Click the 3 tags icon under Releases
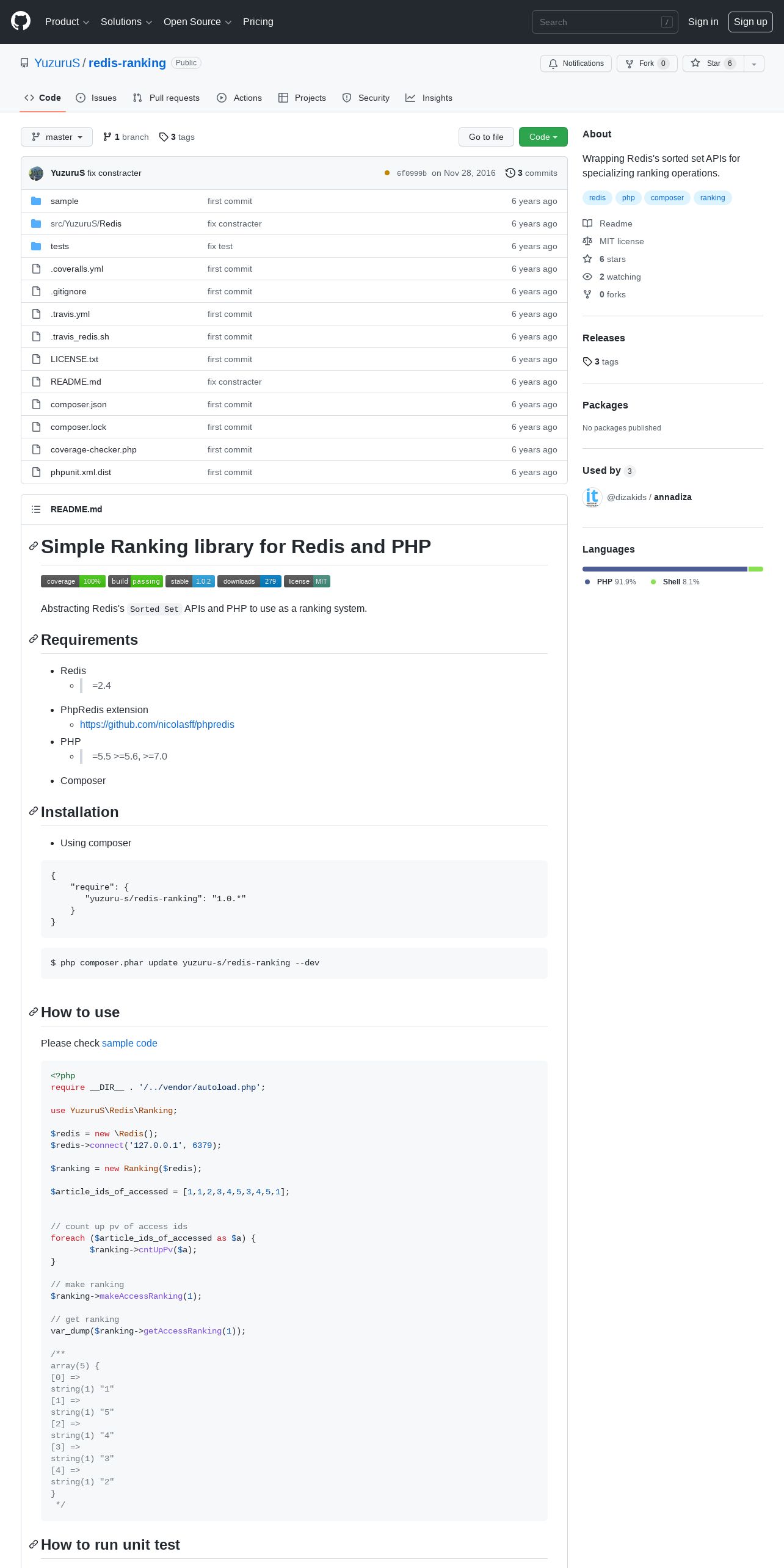The height and width of the screenshot is (1568, 784). (x=587, y=361)
